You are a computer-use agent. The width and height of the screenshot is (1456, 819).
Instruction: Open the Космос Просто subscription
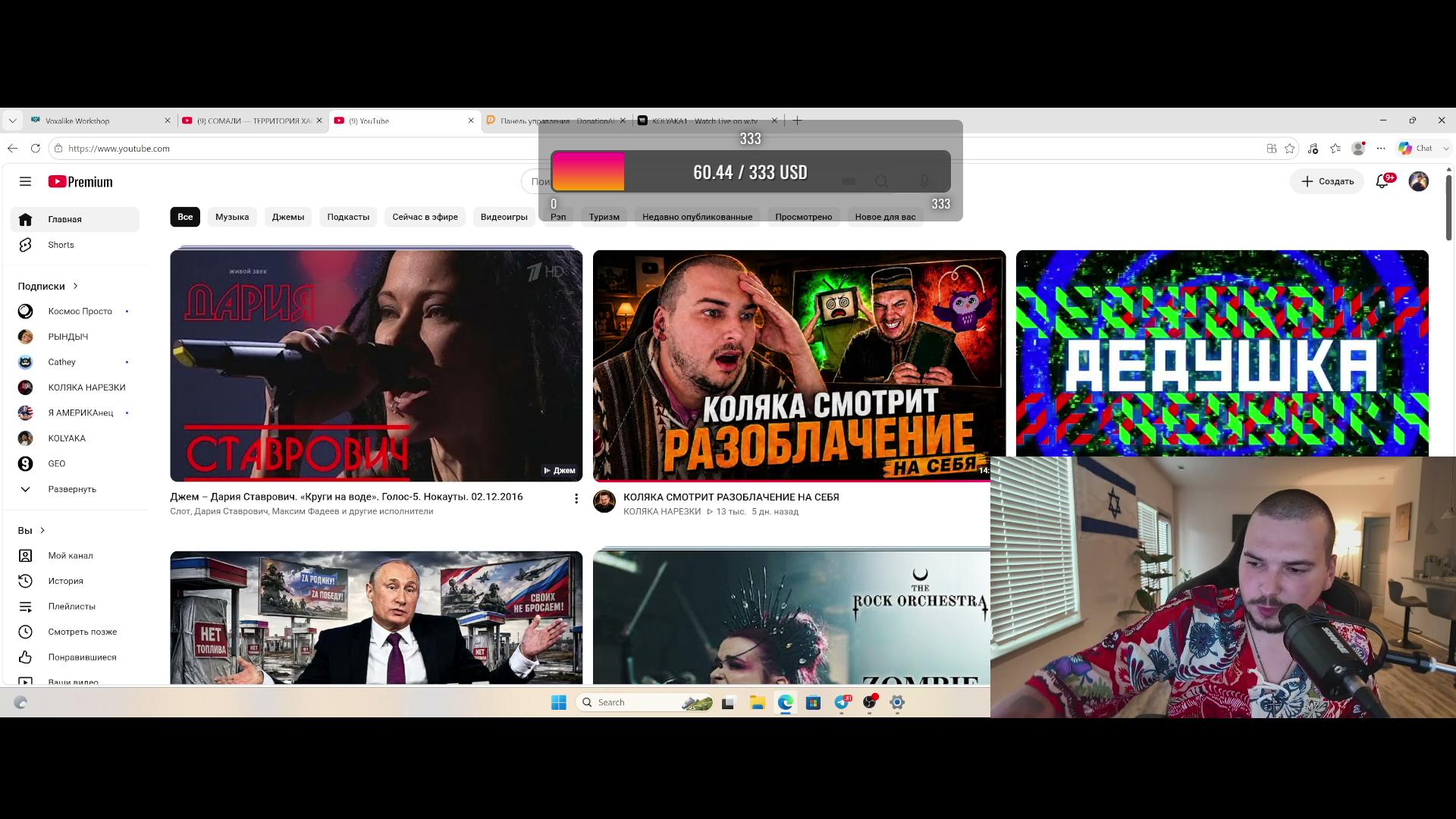point(75,312)
